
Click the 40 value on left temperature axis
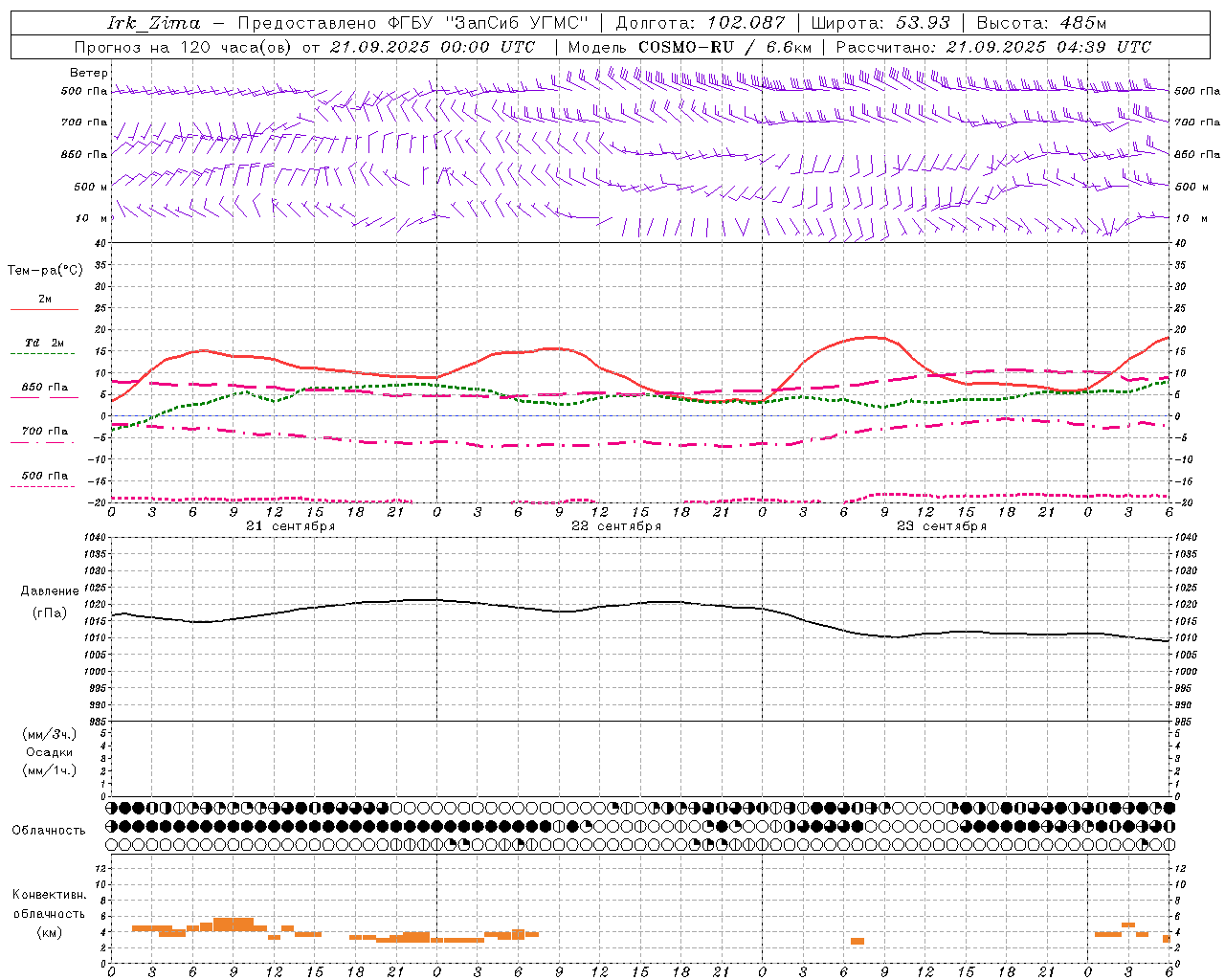[x=100, y=244]
